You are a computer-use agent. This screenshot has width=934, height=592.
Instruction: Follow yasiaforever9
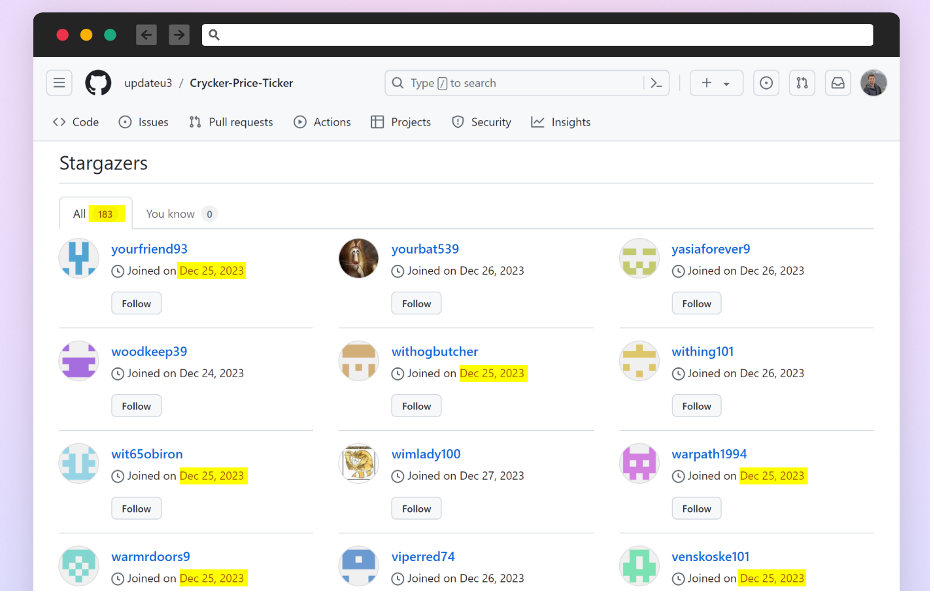click(x=696, y=303)
